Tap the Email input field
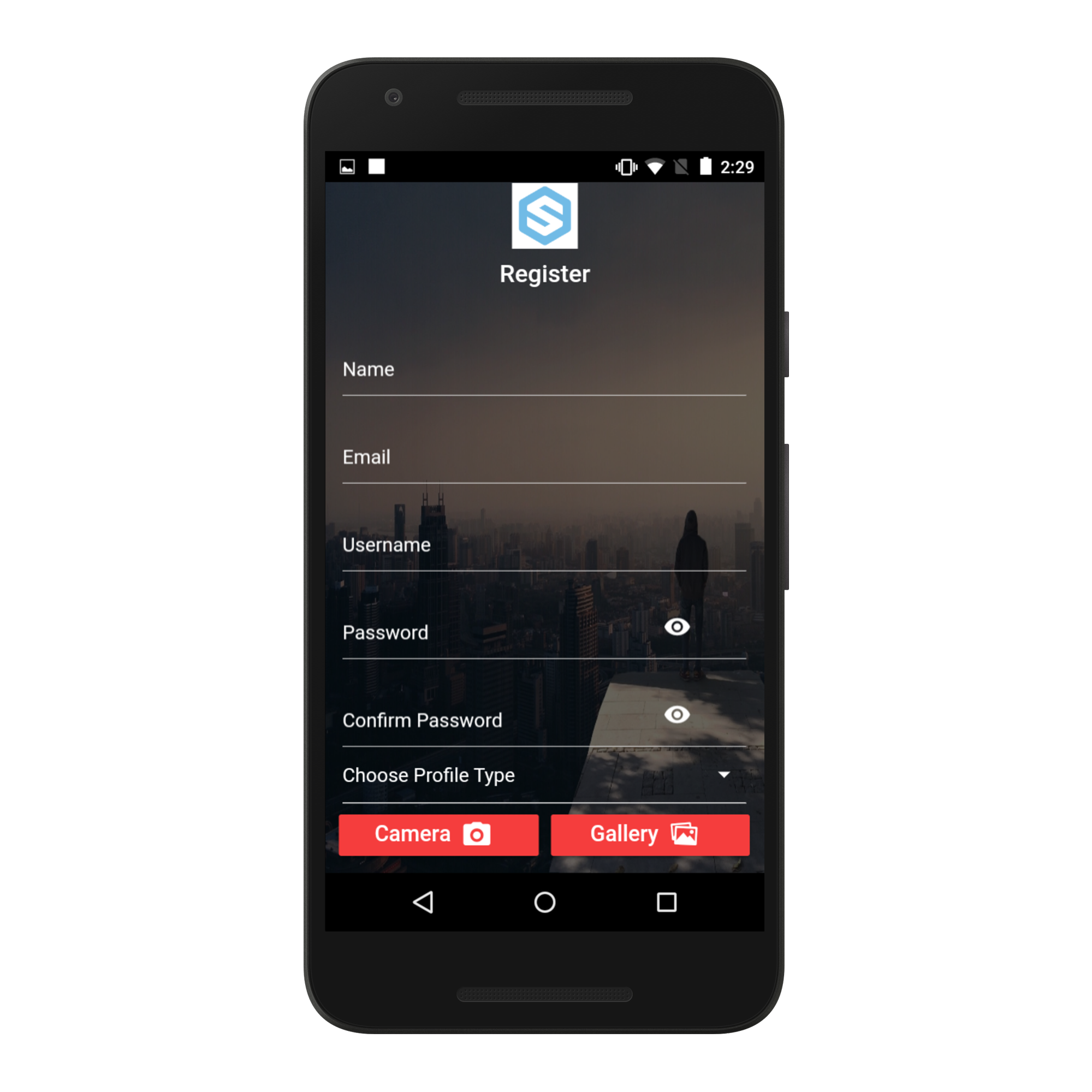This screenshot has width=1092, height=1092. 546,459
